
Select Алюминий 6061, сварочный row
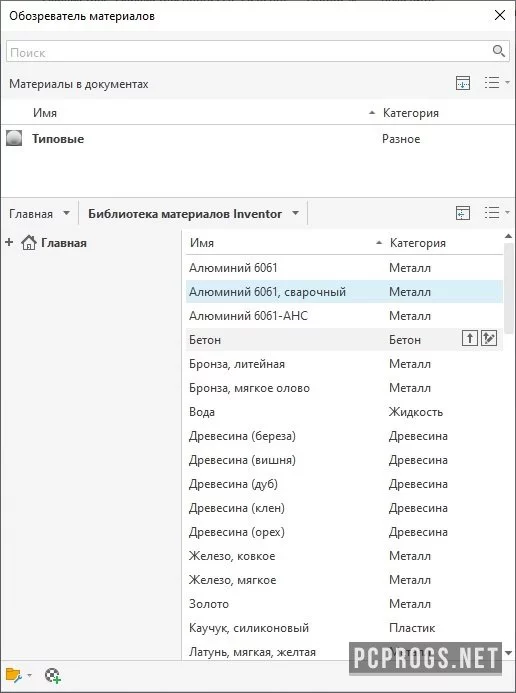pos(344,291)
